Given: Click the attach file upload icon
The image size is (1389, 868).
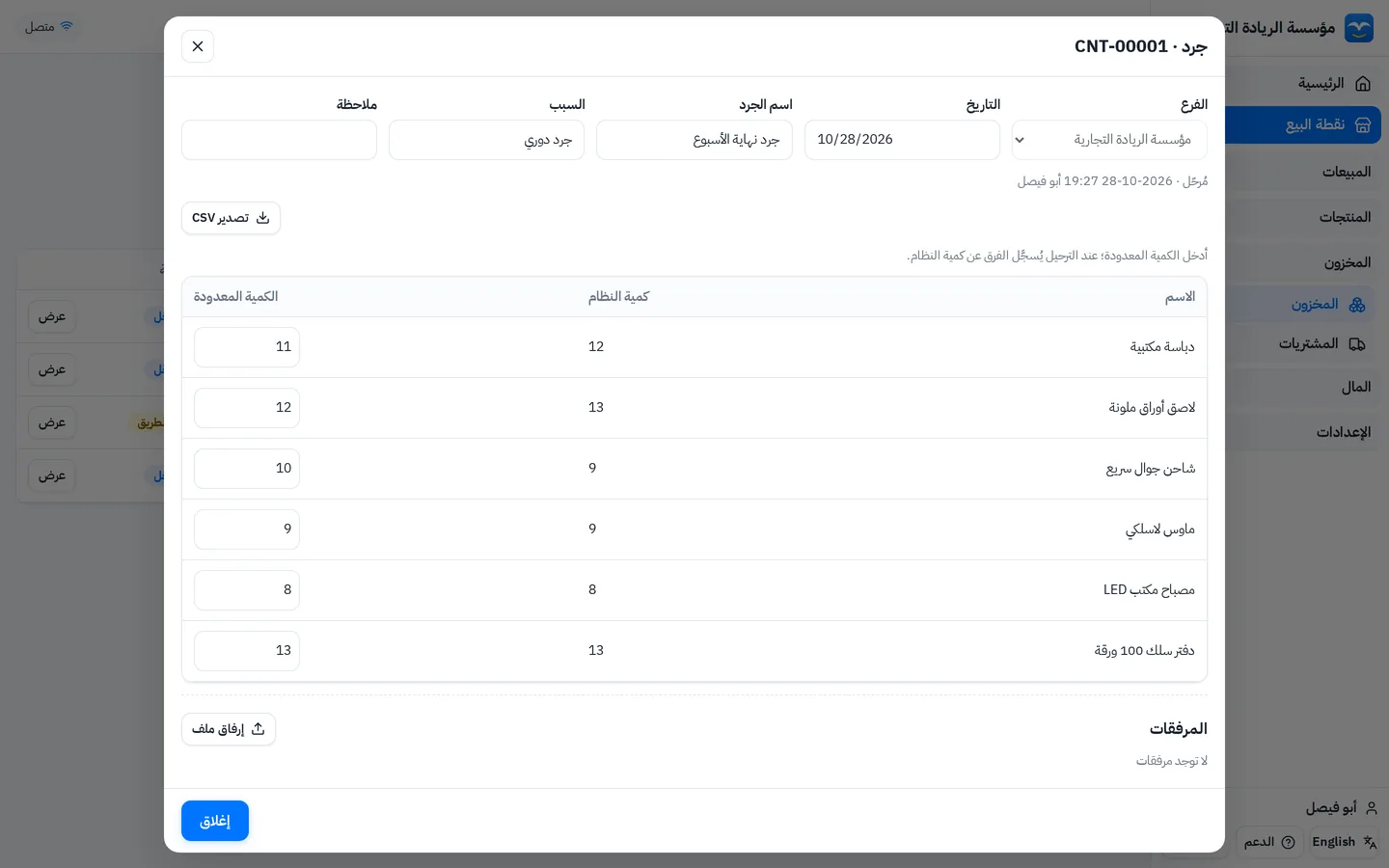Looking at the screenshot, I should tap(258, 729).
